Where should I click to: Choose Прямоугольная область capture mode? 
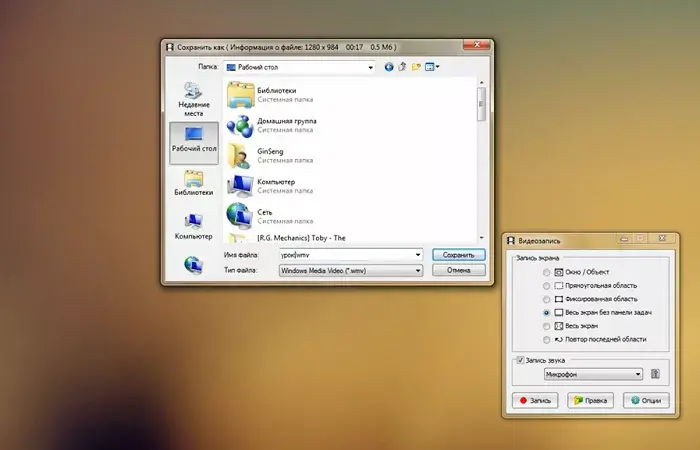pyautogui.click(x=546, y=285)
